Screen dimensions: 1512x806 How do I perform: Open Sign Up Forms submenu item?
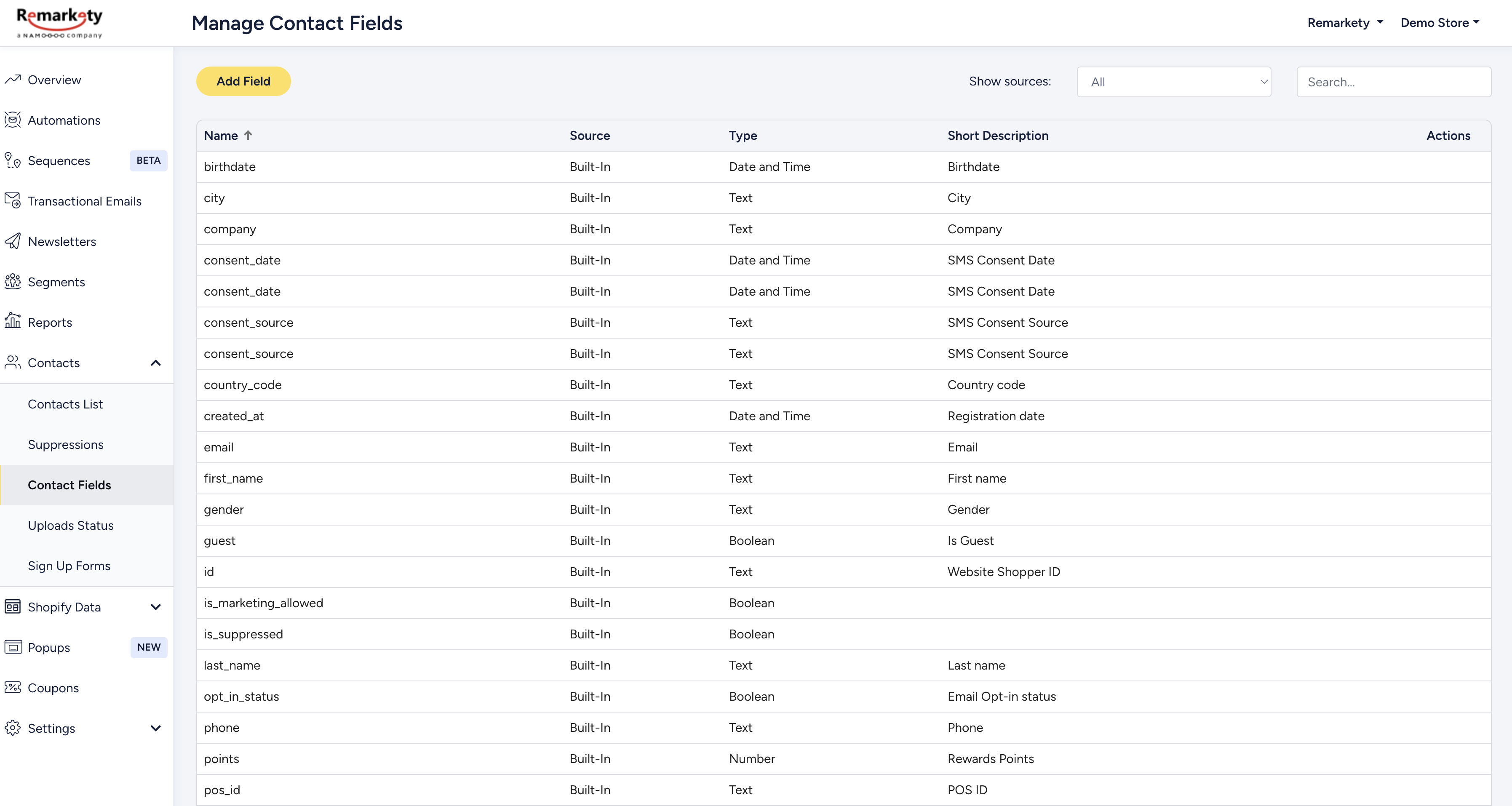pyautogui.click(x=69, y=566)
